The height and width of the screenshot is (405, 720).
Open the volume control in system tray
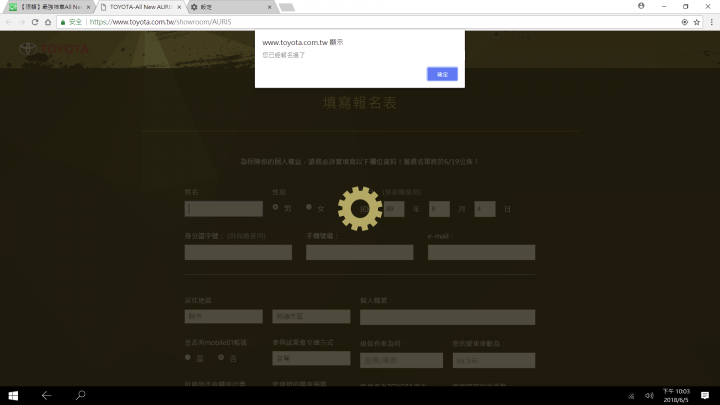point(649,396)
